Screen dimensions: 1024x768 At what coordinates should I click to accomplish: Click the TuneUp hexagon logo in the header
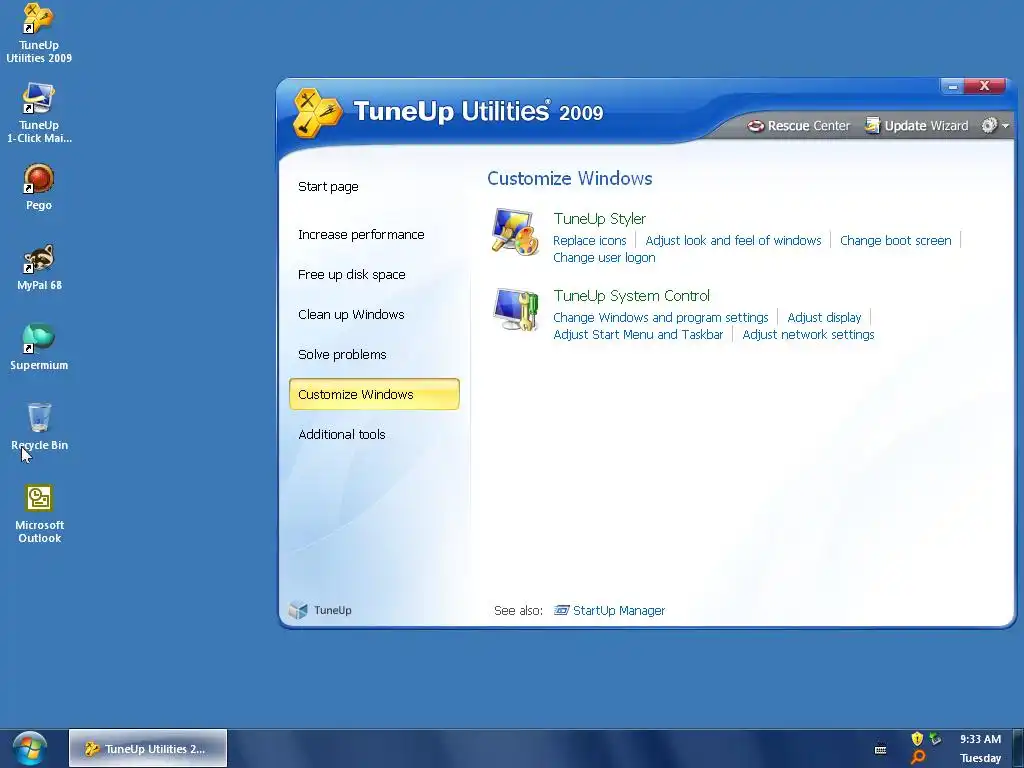coord(317,113)
